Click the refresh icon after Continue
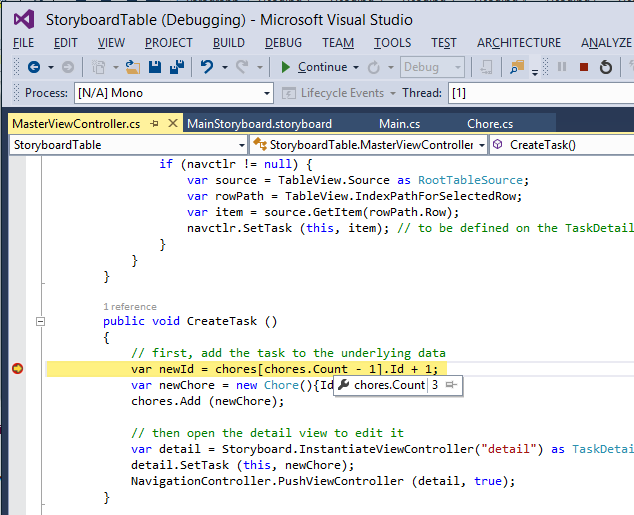Viewport: 634px width, 515px height. click(x=374, y=67)
